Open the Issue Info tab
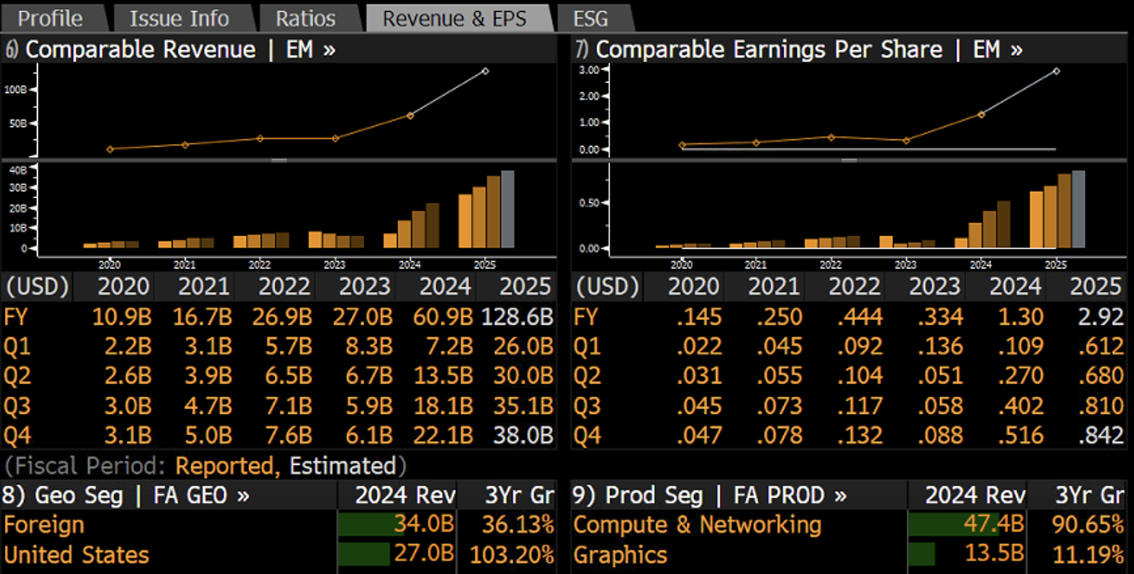Image resolution: width=1134 pixels, height=574 pixels. pos(179,18)
